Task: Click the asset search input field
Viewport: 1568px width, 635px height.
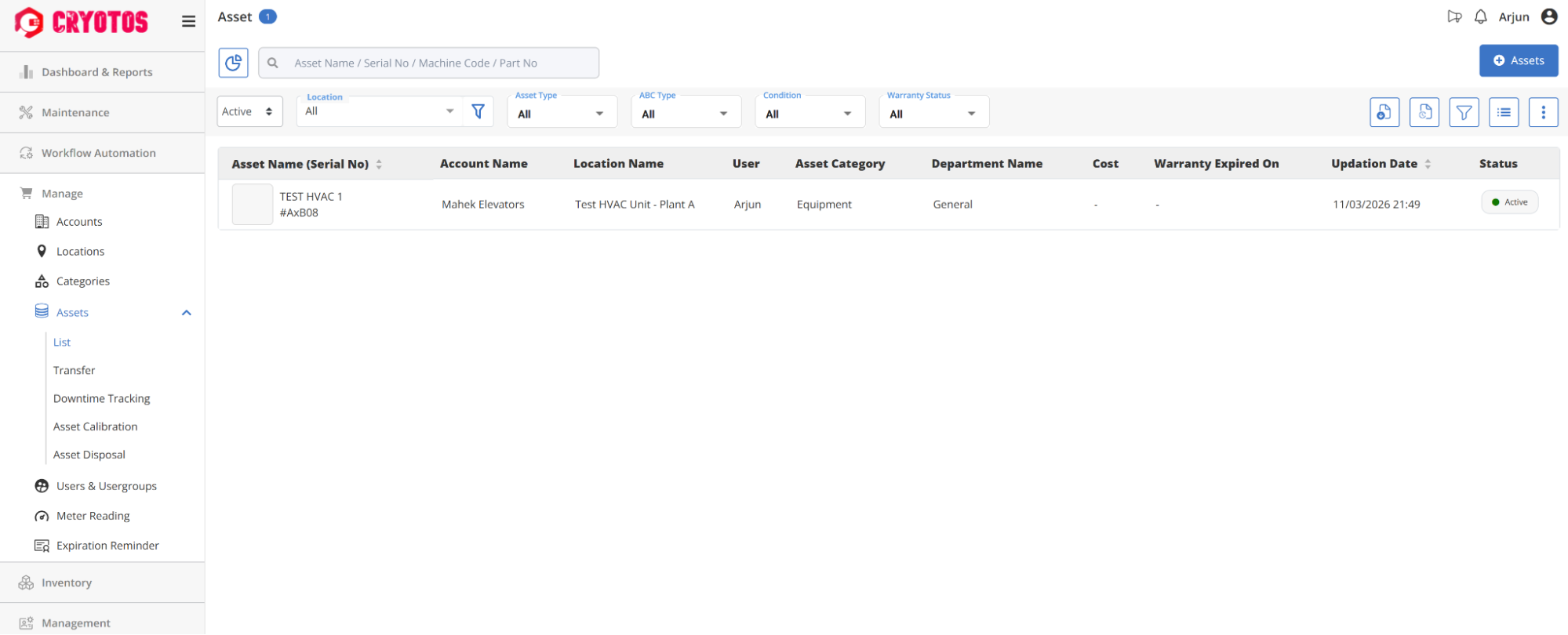Action: pos(439,63)
